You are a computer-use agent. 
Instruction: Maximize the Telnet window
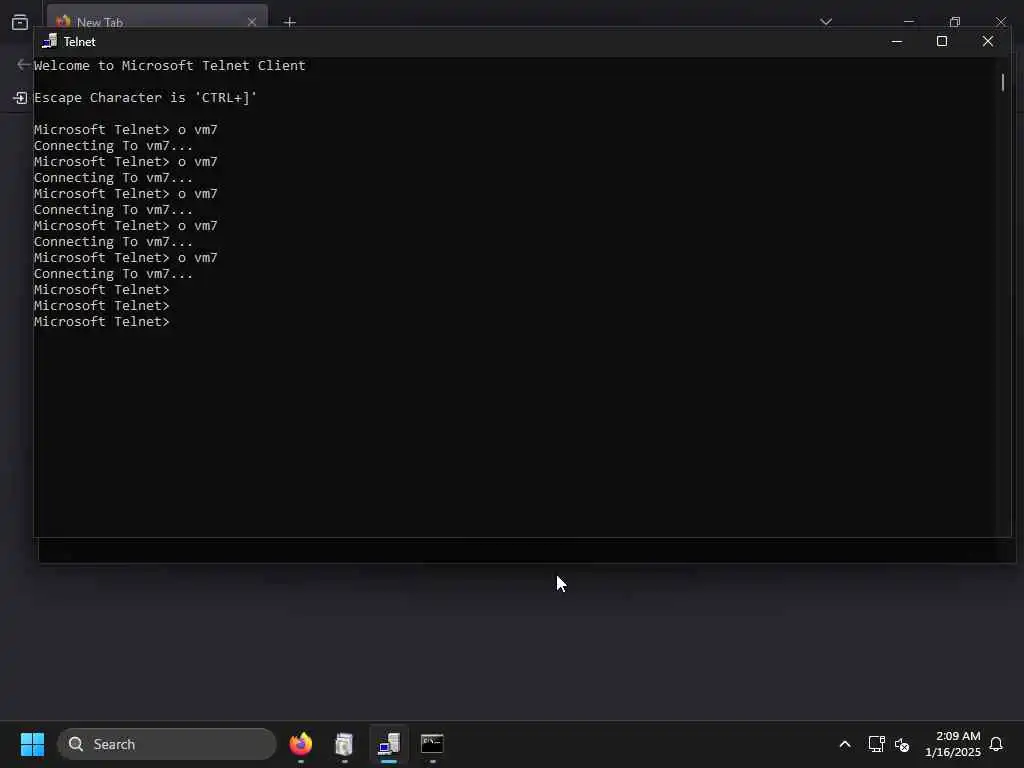(942, 42)
